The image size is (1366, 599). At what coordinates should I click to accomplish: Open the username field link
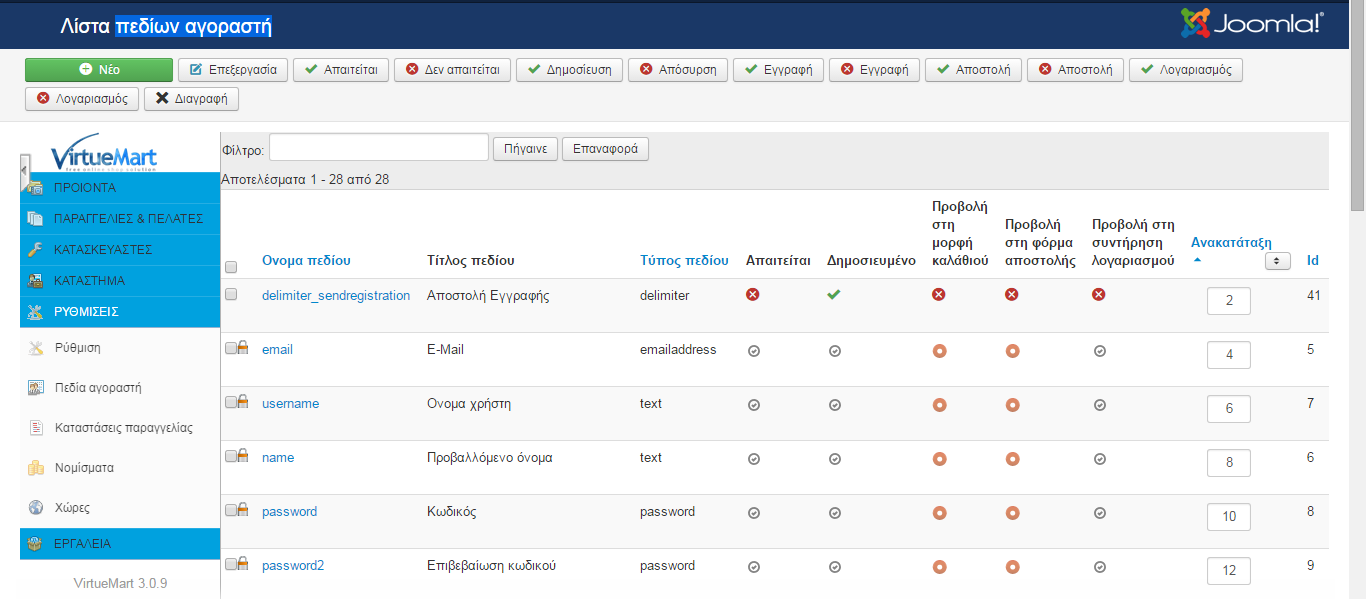point(290,404)
